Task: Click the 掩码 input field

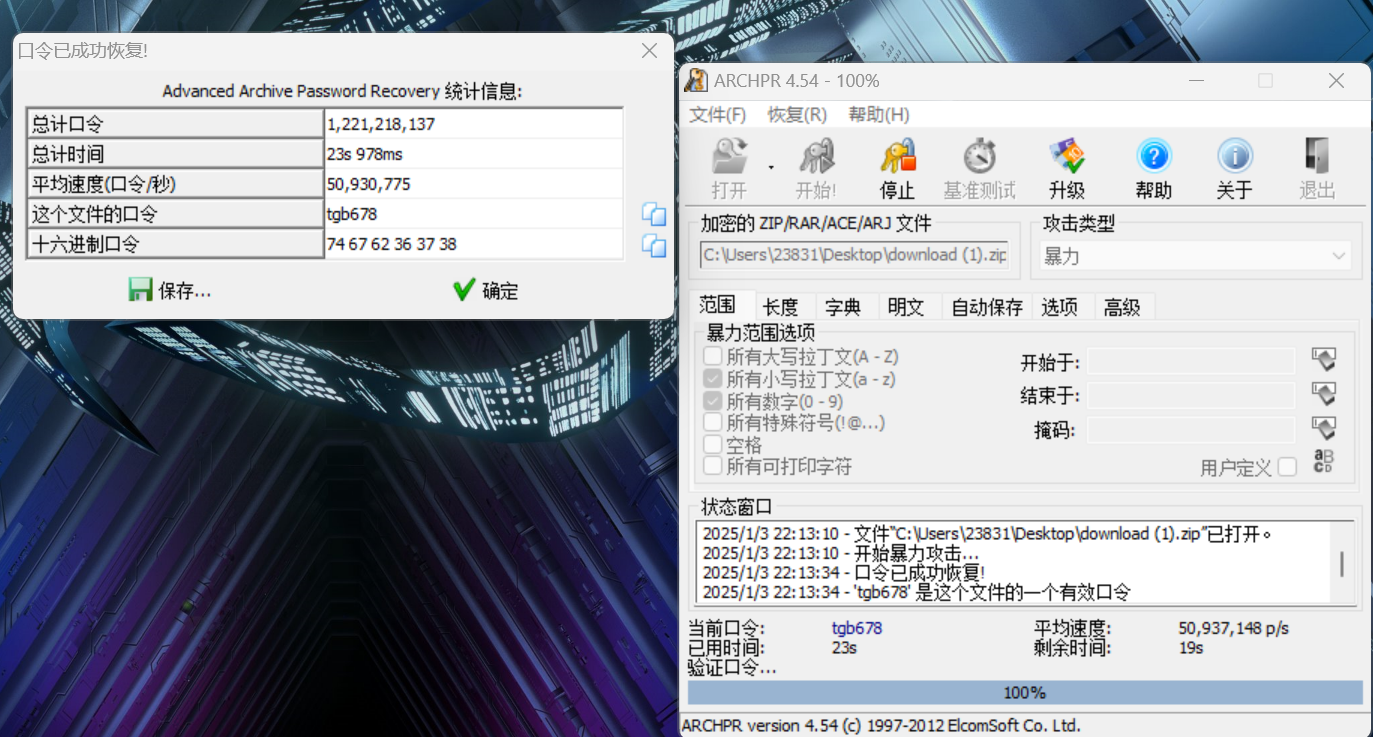Action: click(1191, 430)
